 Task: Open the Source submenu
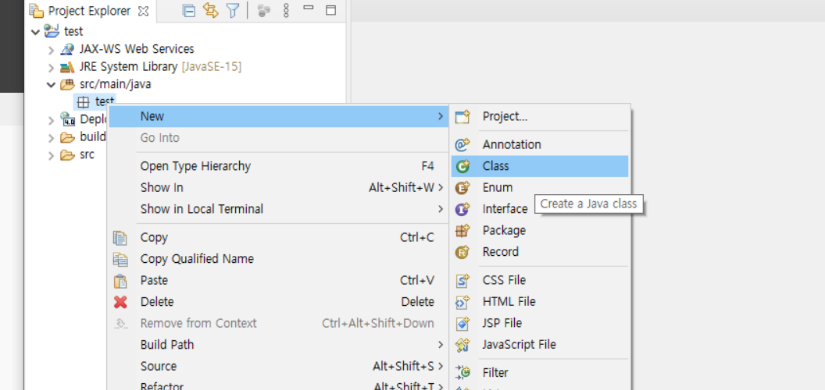279,366
